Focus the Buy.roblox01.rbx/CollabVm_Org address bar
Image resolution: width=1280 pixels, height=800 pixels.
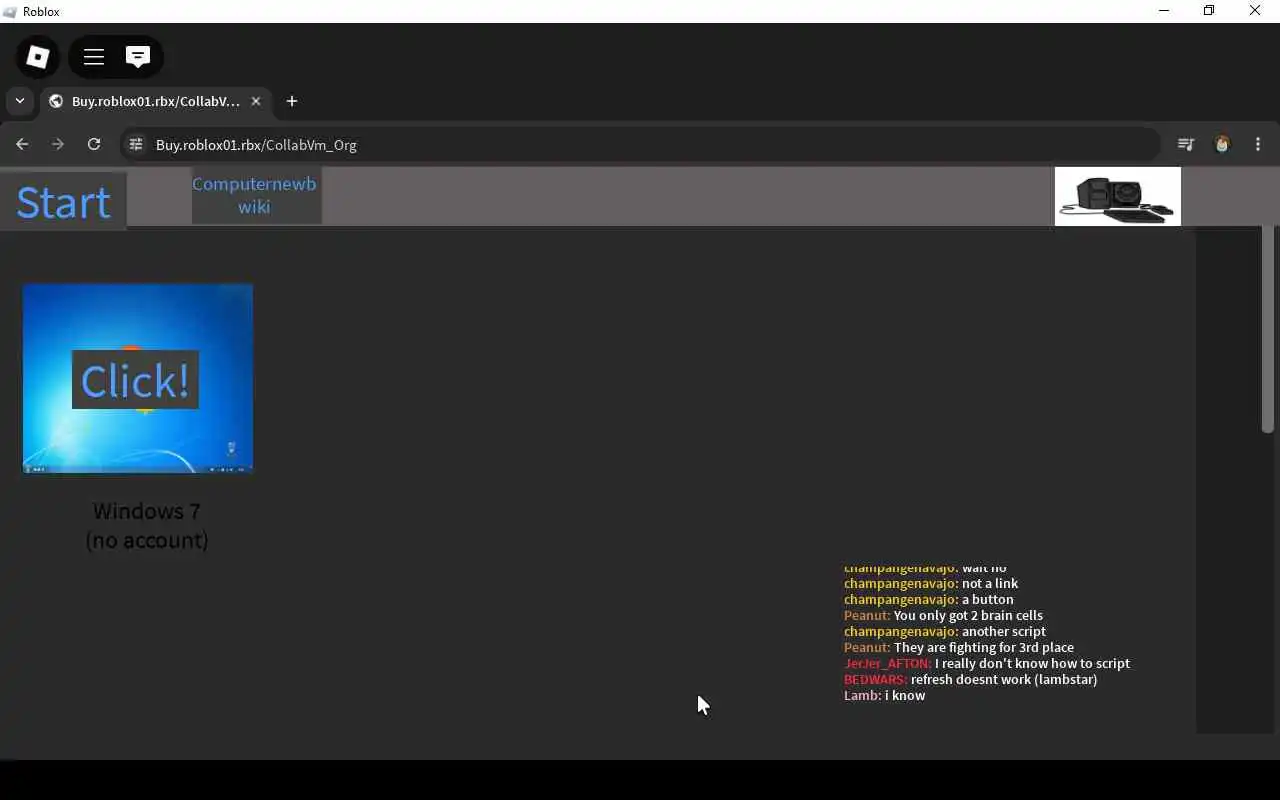click(640, 144)
